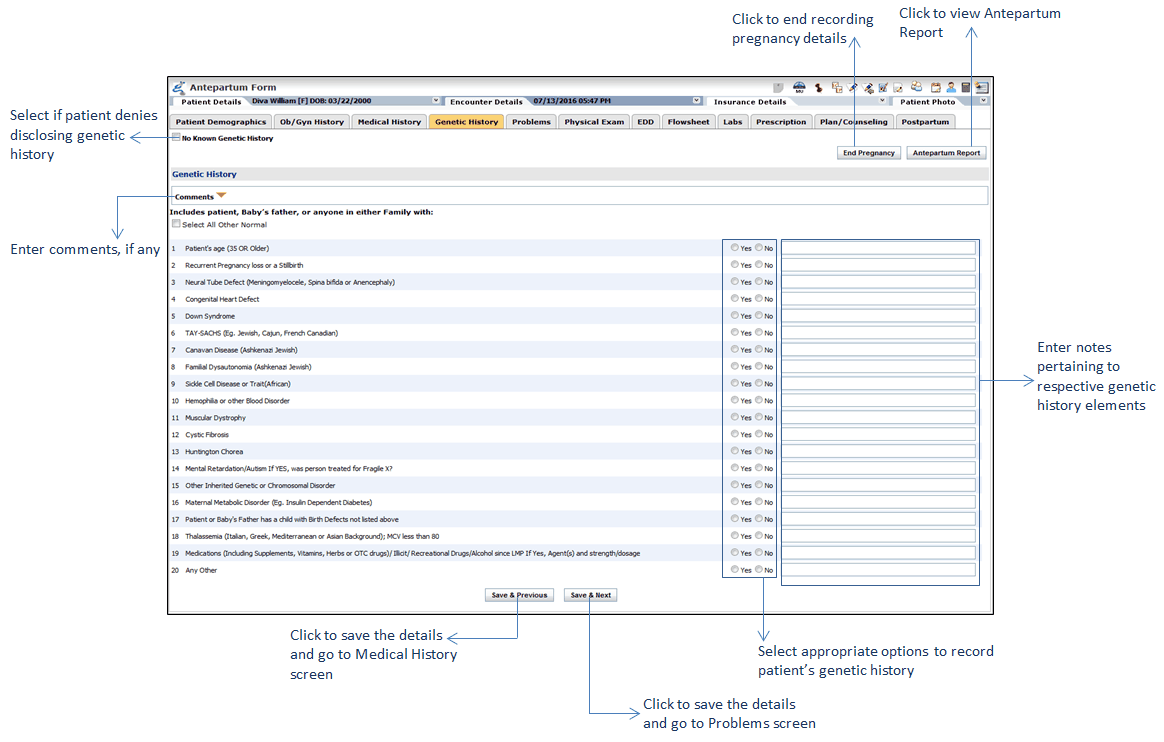Select Yes for Down Syndrome
Image resolution: width=1164 pixels, height=742 pixels.
click(735, 315)
